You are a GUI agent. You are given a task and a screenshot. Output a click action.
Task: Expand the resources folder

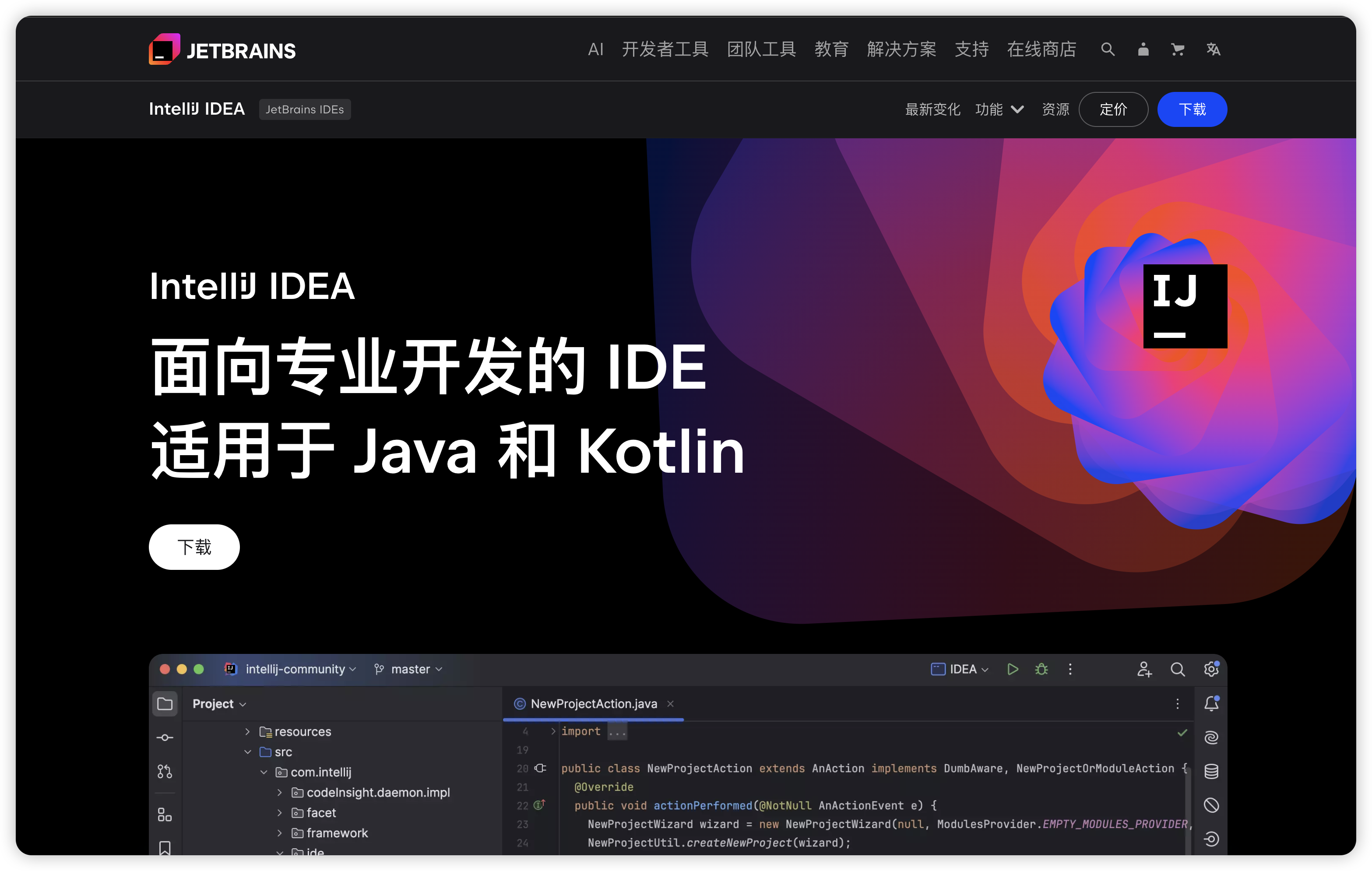click(x=247, y=731)
